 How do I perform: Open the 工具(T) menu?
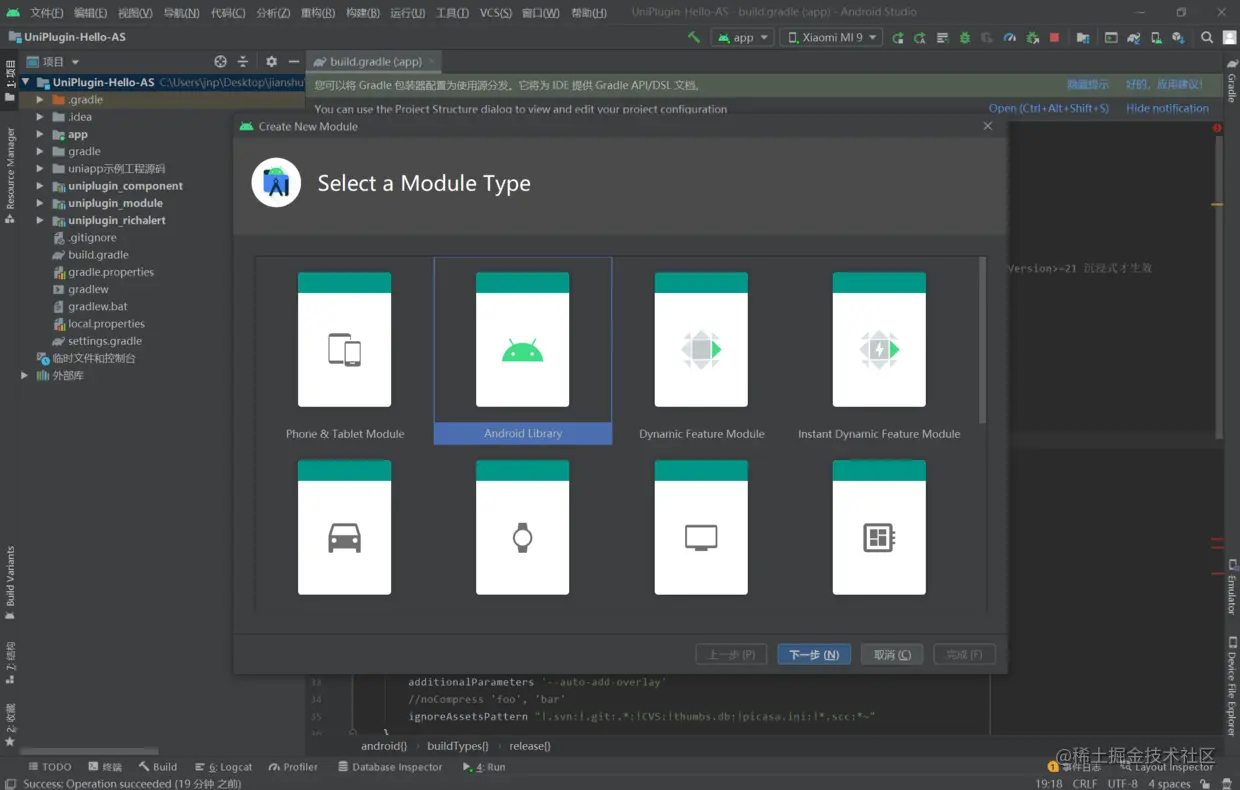452,13
